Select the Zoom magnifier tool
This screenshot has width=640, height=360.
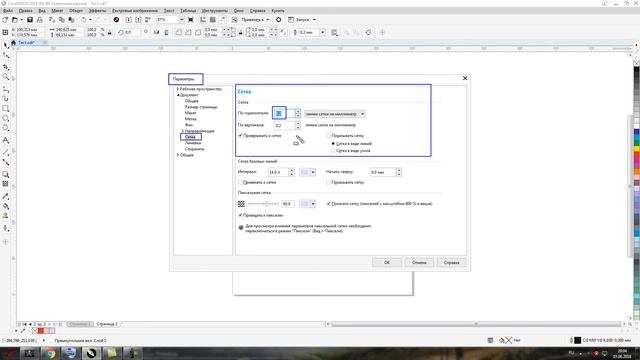6,77
